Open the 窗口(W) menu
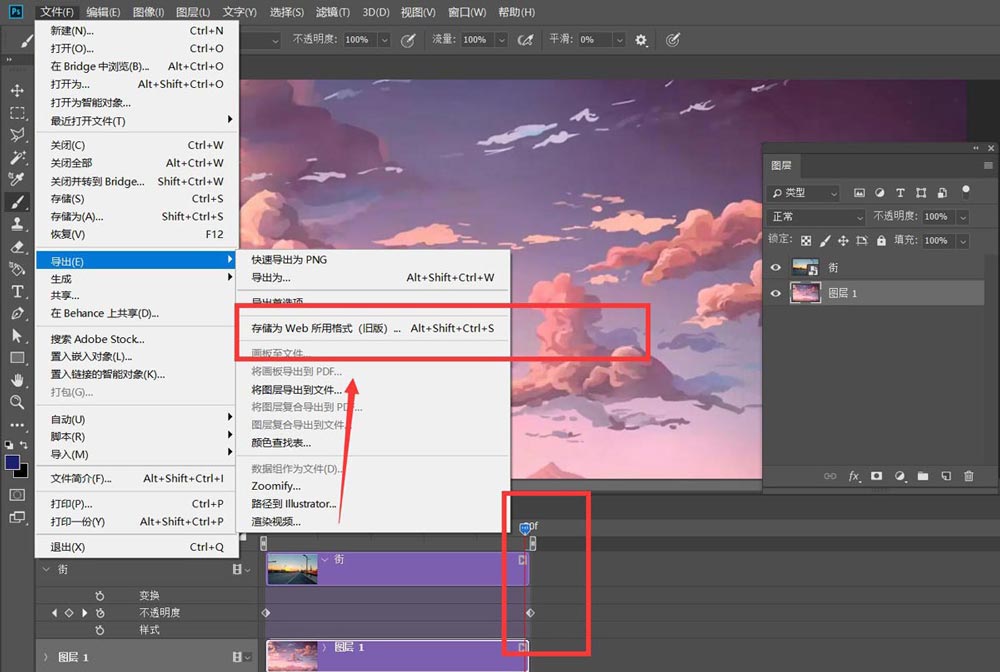The height and width of the screenshot is (672, 1000). pos(467,12)
